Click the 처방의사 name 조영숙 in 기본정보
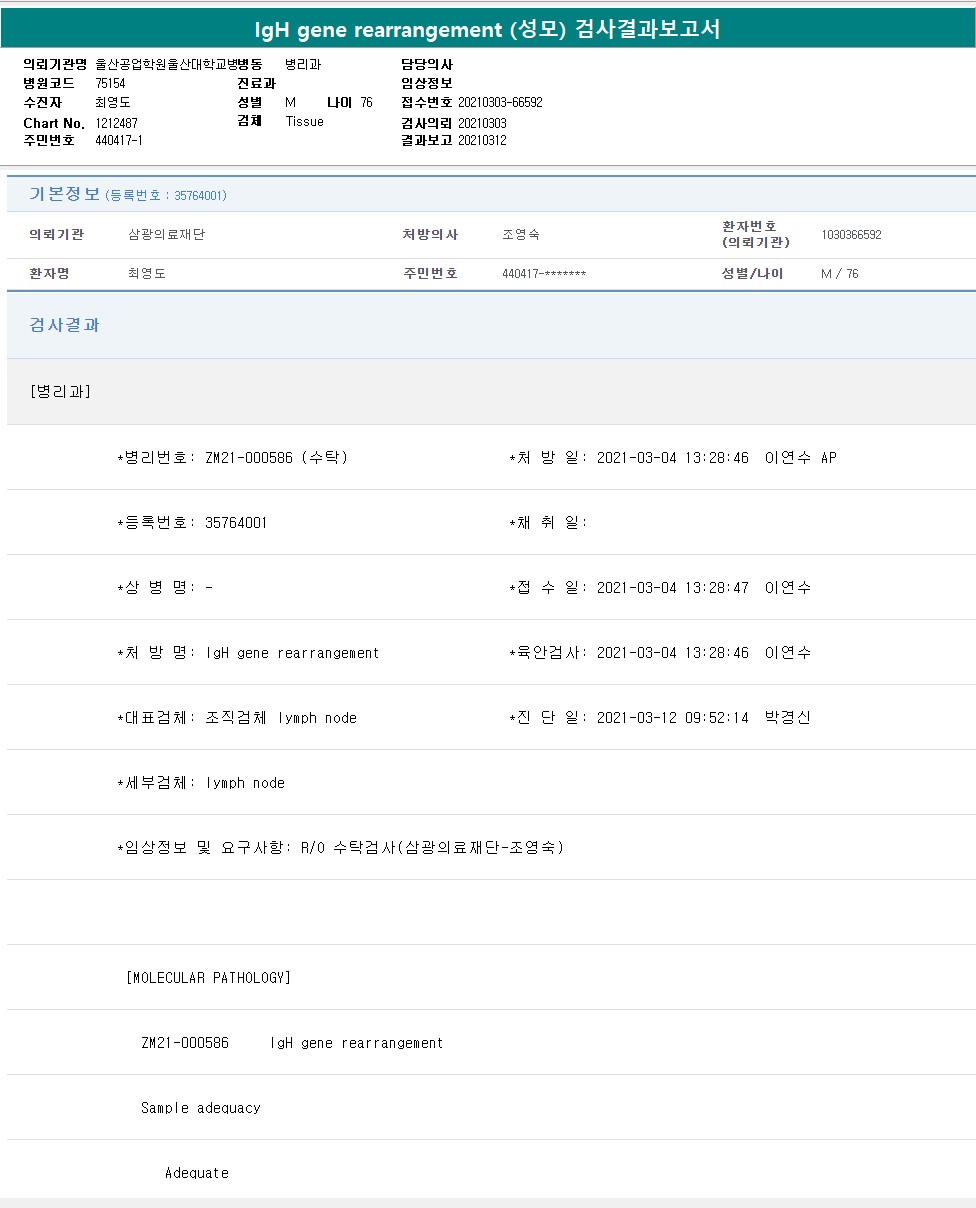Viewport: 976px width, 1208px height. 520,235
